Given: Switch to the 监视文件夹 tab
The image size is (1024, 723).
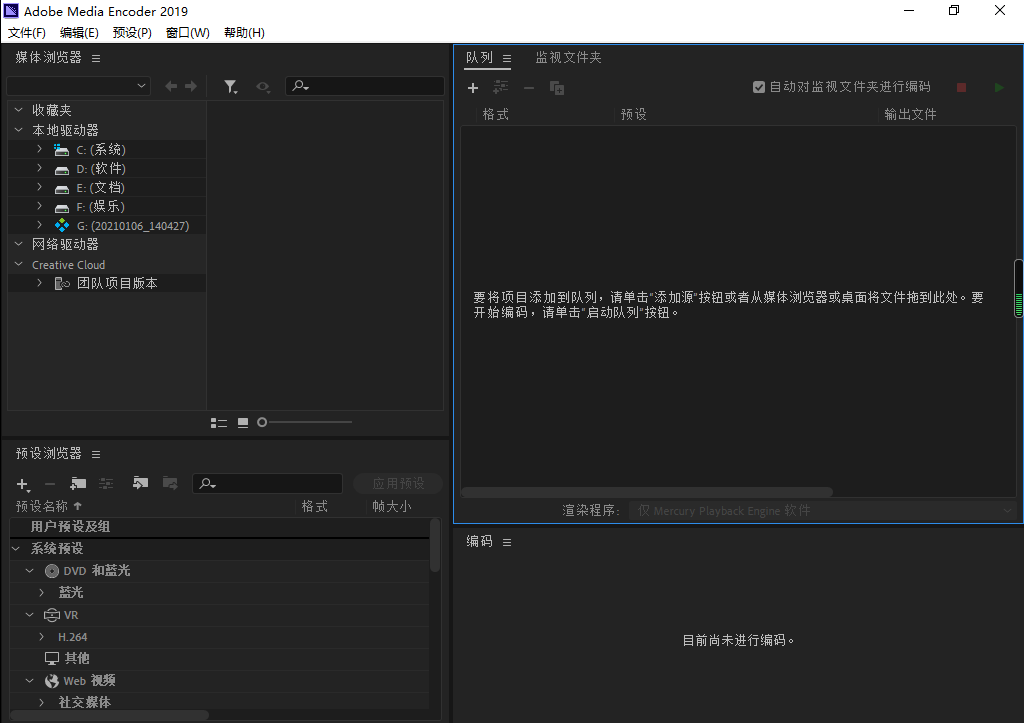Looking at the screenshot, I should pos(568,57).
